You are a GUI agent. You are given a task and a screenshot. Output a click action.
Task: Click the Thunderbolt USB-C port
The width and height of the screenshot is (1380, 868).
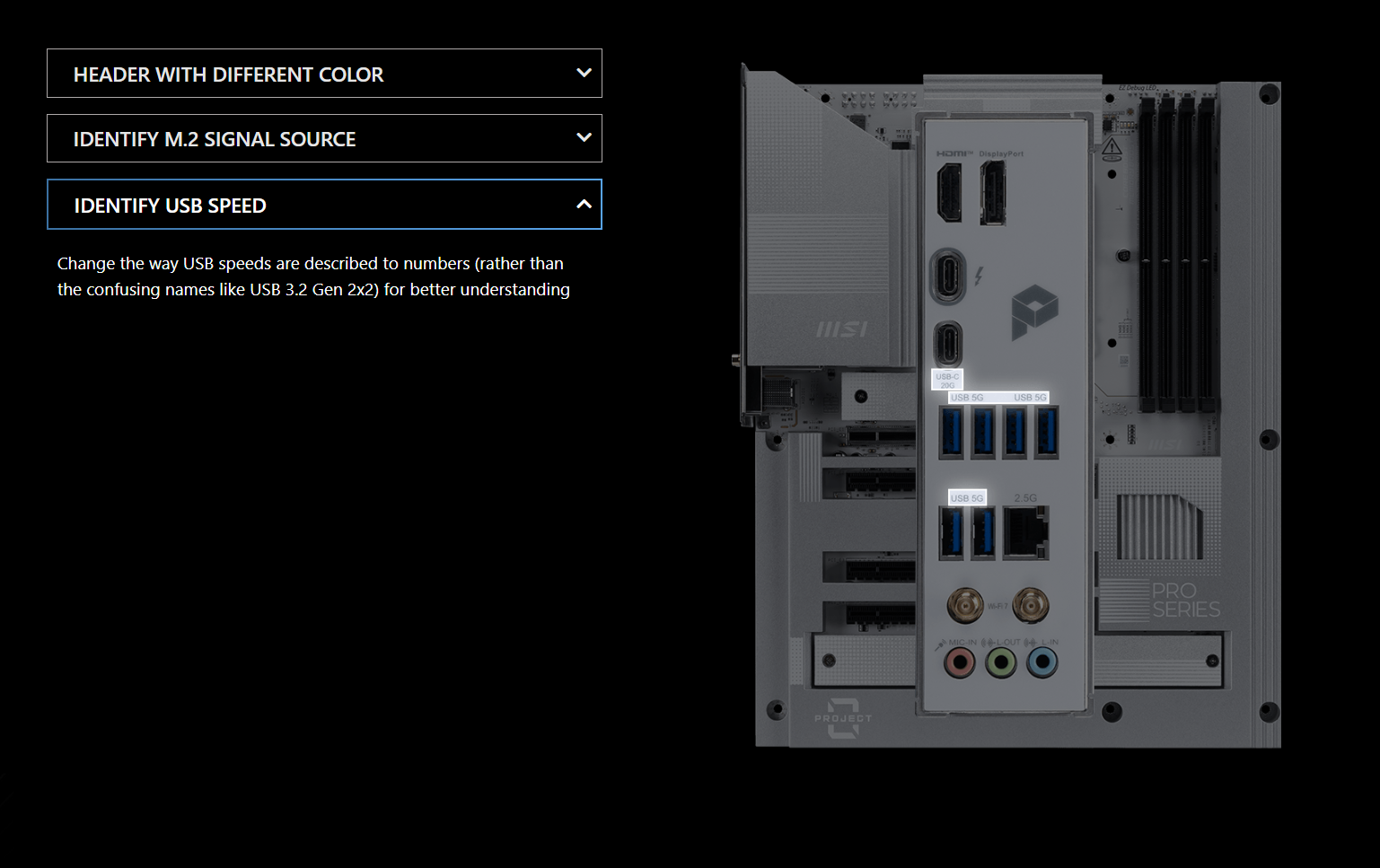click(x=949, y=276)
